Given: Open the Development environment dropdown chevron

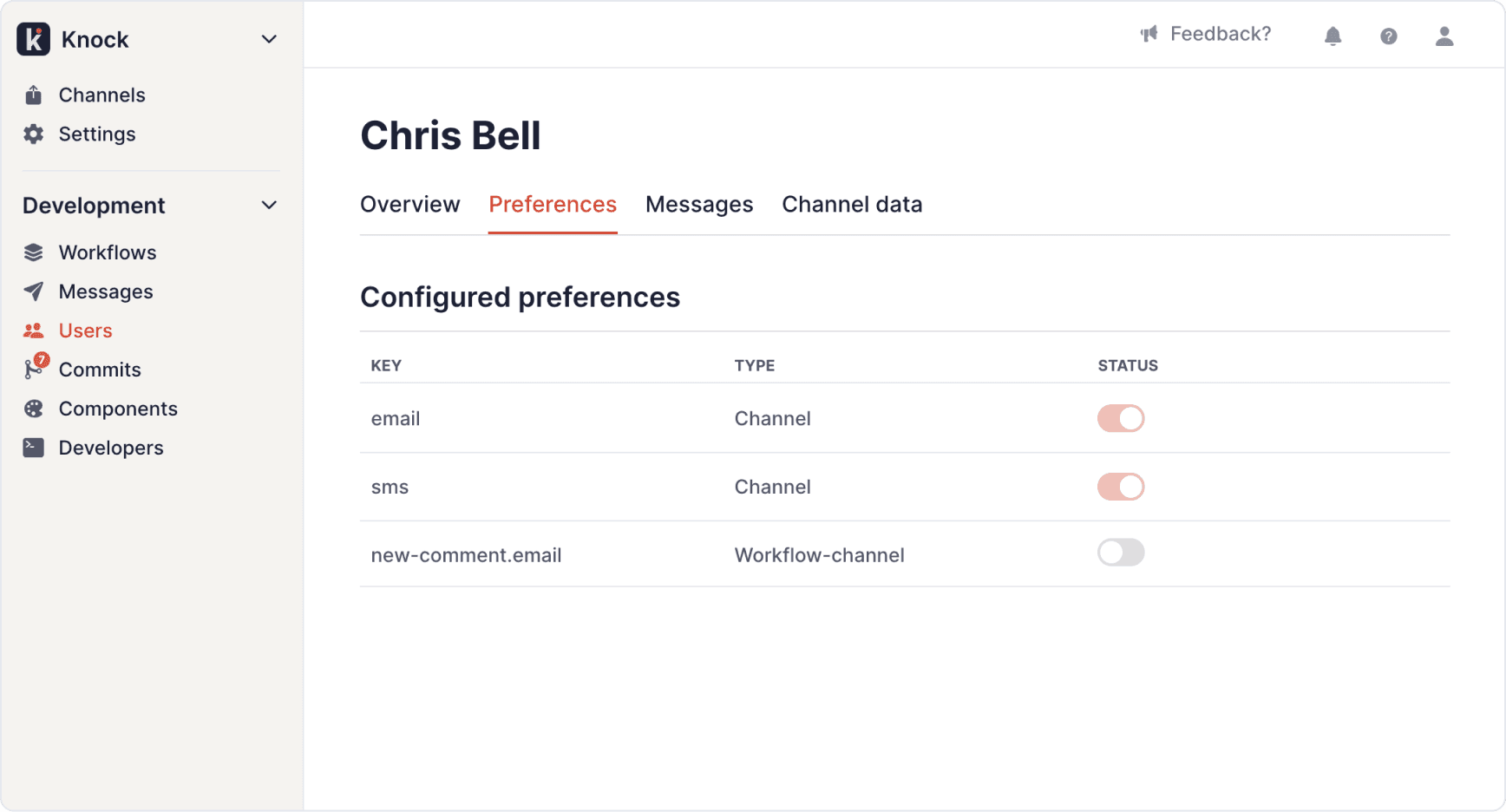Looking at the screenshot, I should pyautogui.click(x=269, y=205).
